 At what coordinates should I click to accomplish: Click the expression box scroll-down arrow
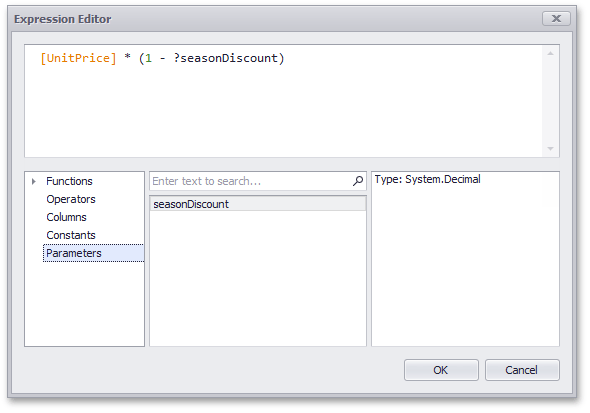click(x=550, y=149)
